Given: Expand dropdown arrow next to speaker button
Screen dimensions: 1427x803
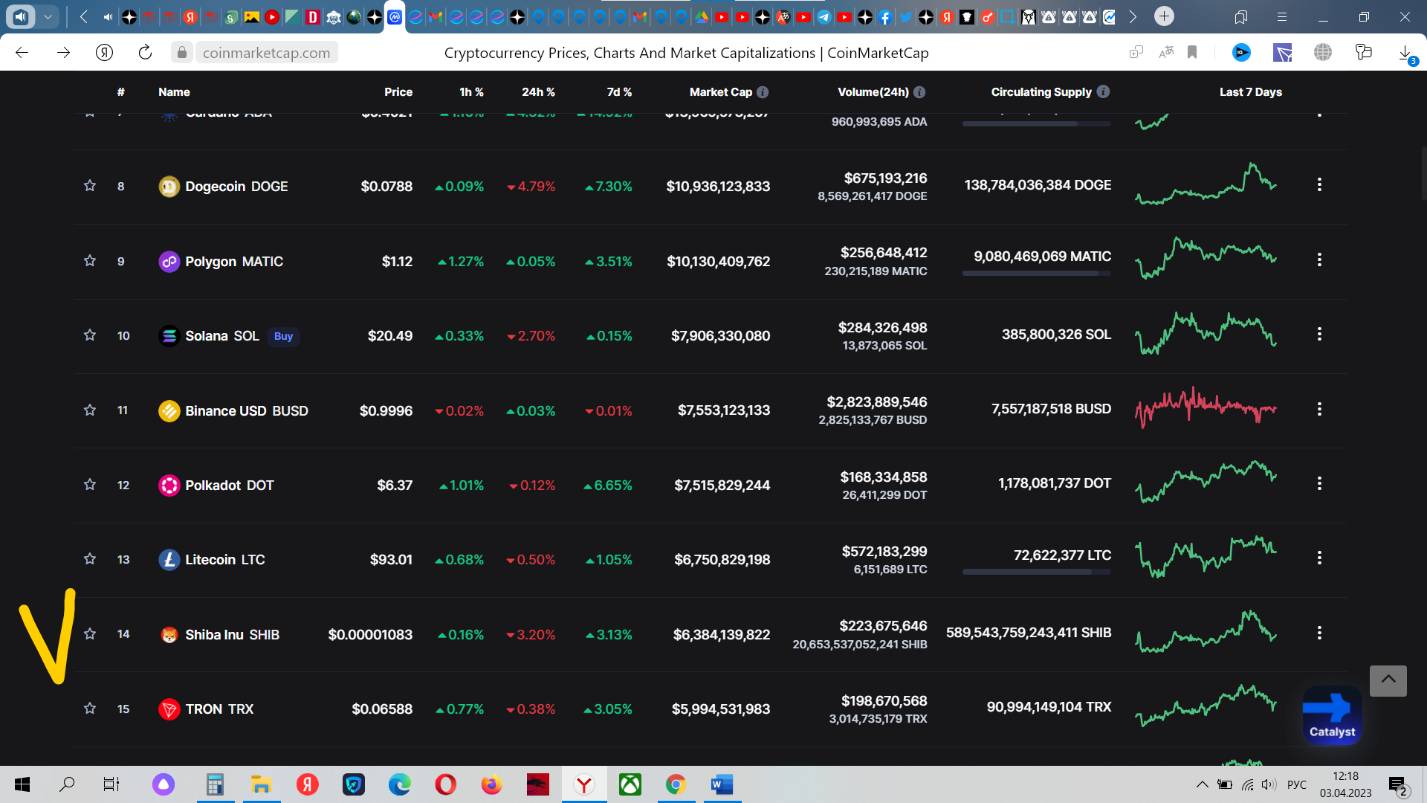Looking at the screenshot, I should coord(48,16).
